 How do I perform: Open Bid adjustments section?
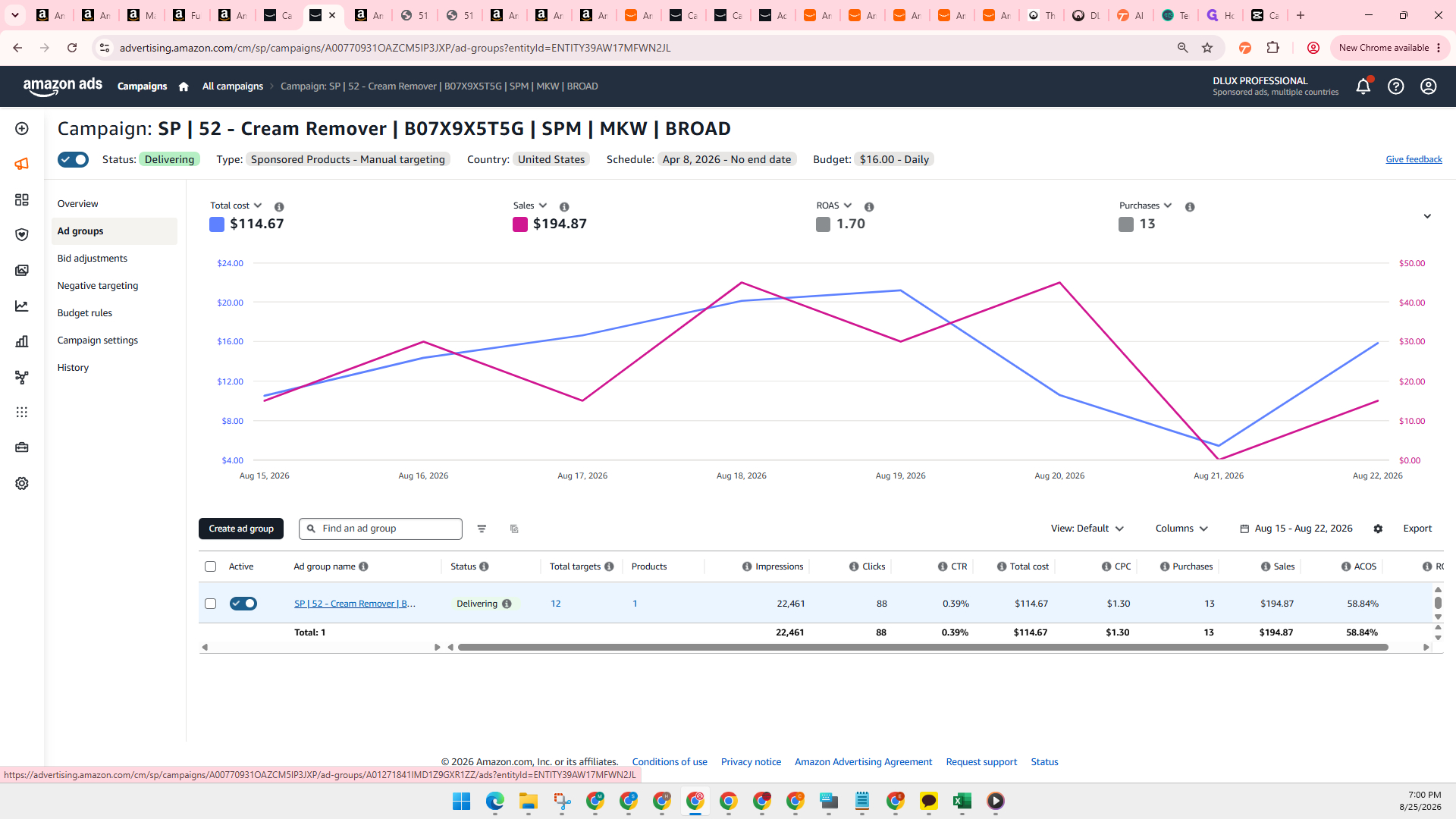click(x=93, y=259)
